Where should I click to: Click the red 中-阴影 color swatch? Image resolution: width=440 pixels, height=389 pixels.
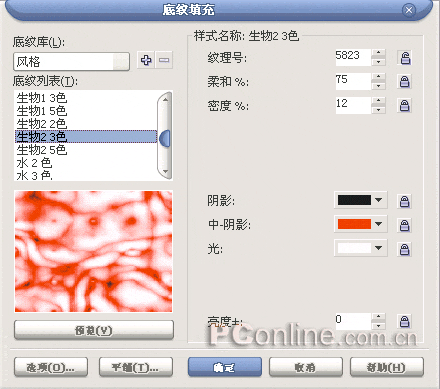pyautogui.click(x=354, y=224)
